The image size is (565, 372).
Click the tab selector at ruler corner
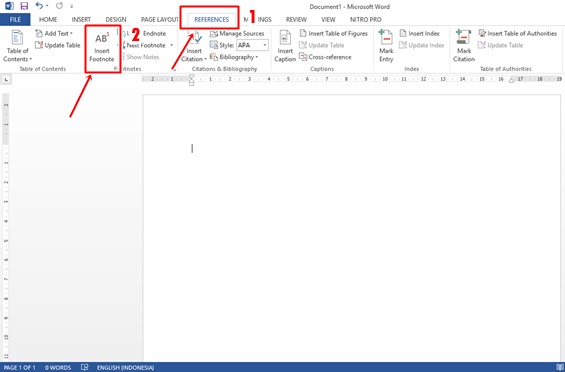tap(6, 79)
